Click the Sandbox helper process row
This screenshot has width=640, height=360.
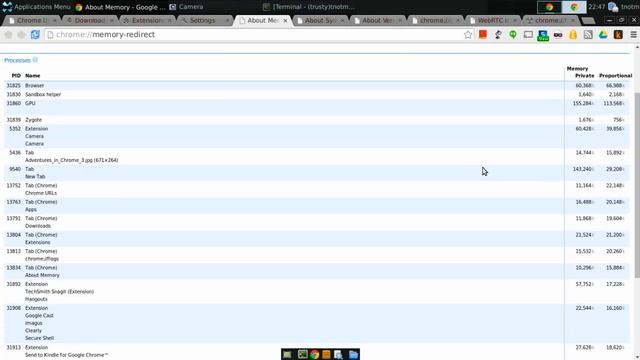click(x=316, y=95)
